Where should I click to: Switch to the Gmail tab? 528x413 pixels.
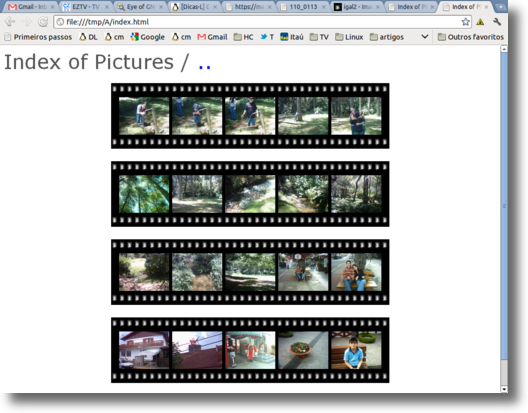coord(30,7)
